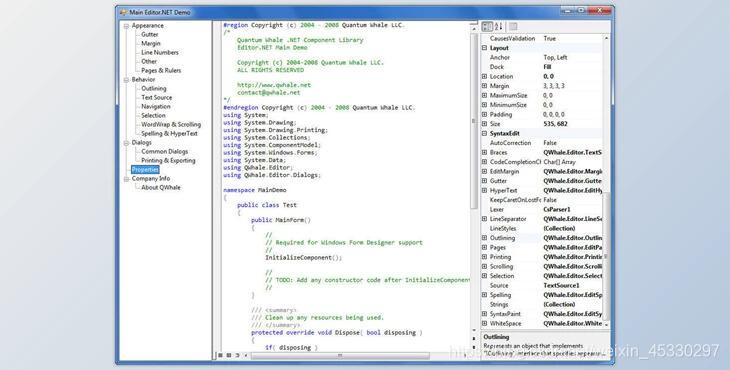Viewport: 730px width, 370px height.
Task: Select Spelling & HyperText tree item
Action: pos(169,134)
